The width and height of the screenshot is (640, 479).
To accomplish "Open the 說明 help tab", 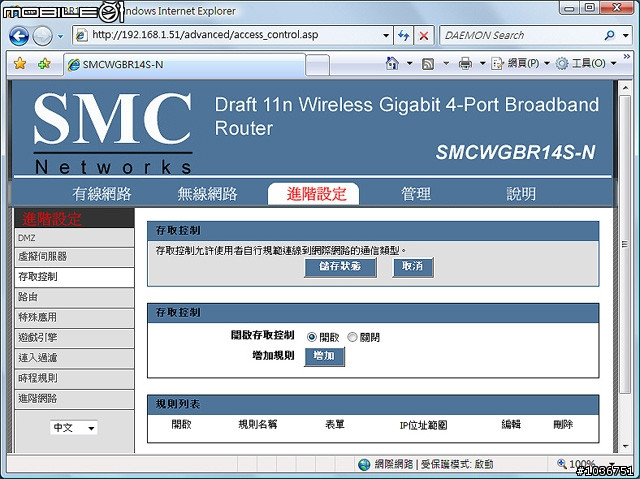I will (521, 194).
